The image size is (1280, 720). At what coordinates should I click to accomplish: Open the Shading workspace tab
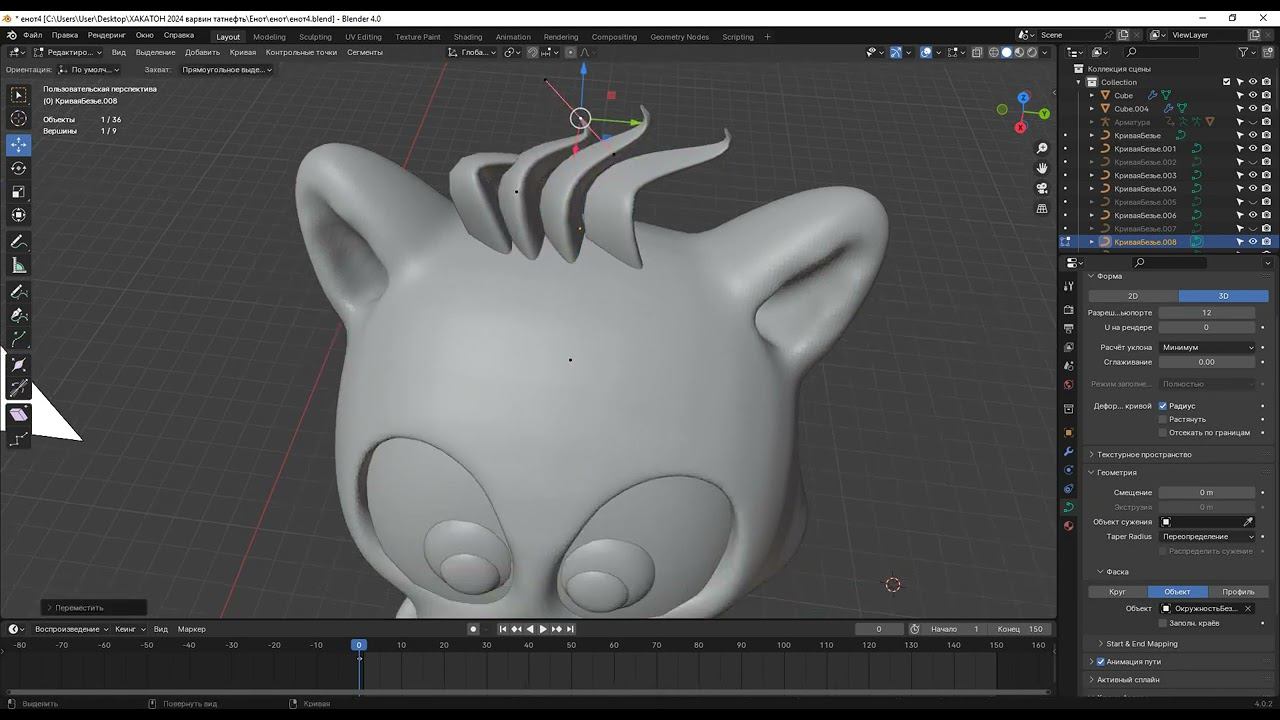pyautogui.click(x=468, y=37)
